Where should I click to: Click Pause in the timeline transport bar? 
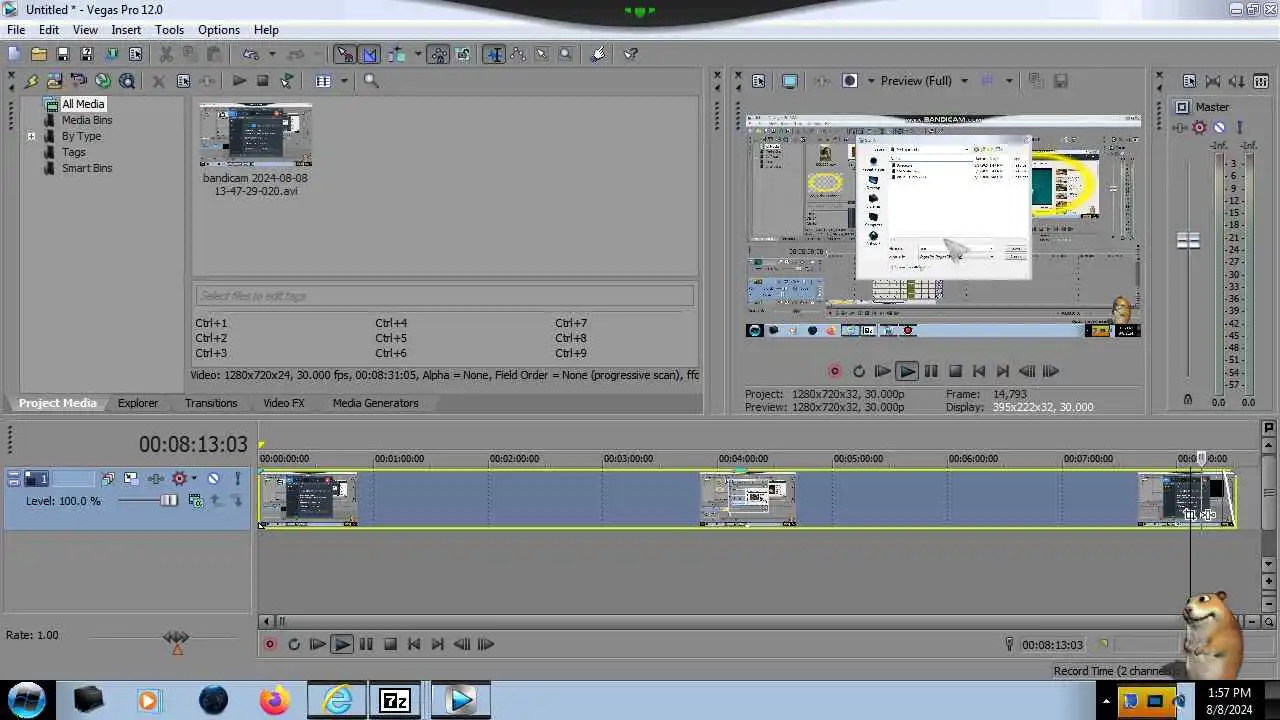[366, 645]
